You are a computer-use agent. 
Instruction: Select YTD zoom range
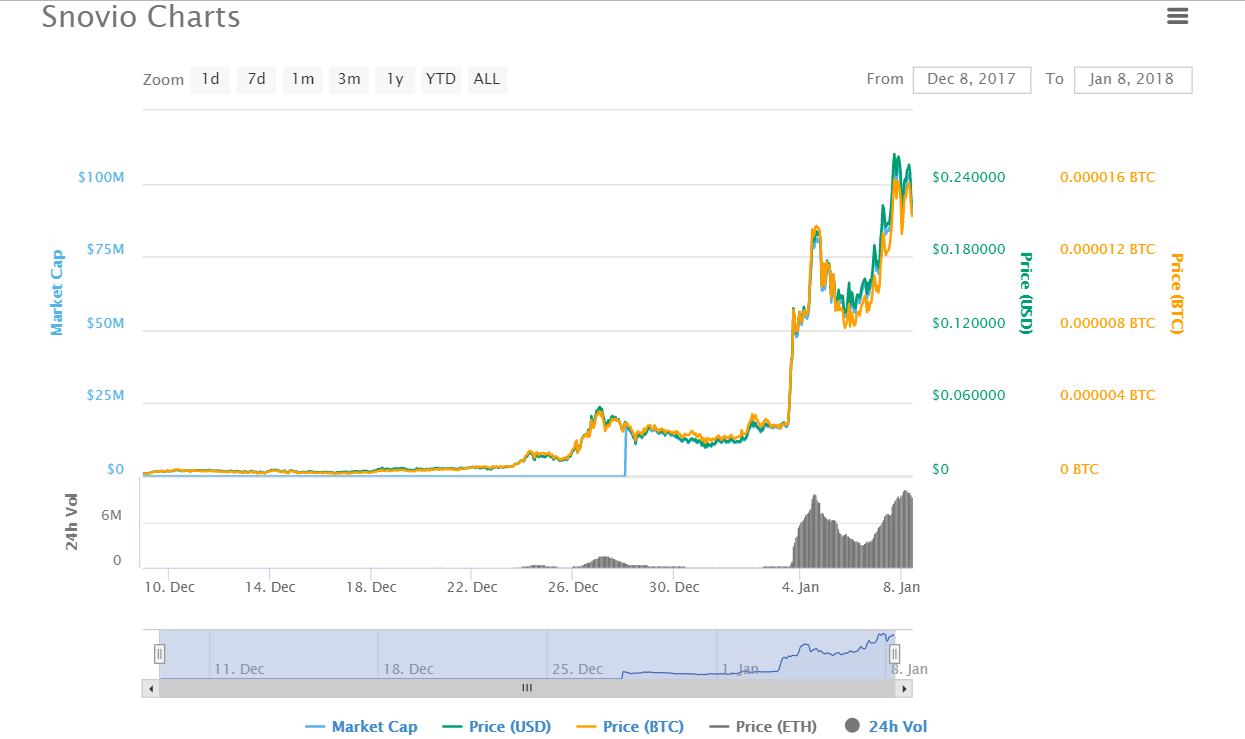(x=441, y=79)
